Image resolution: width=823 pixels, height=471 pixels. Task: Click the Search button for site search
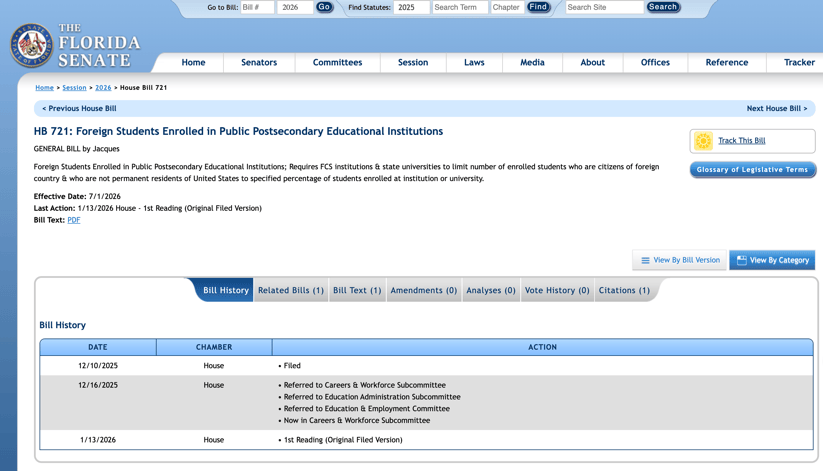click(x=663, y=7)
